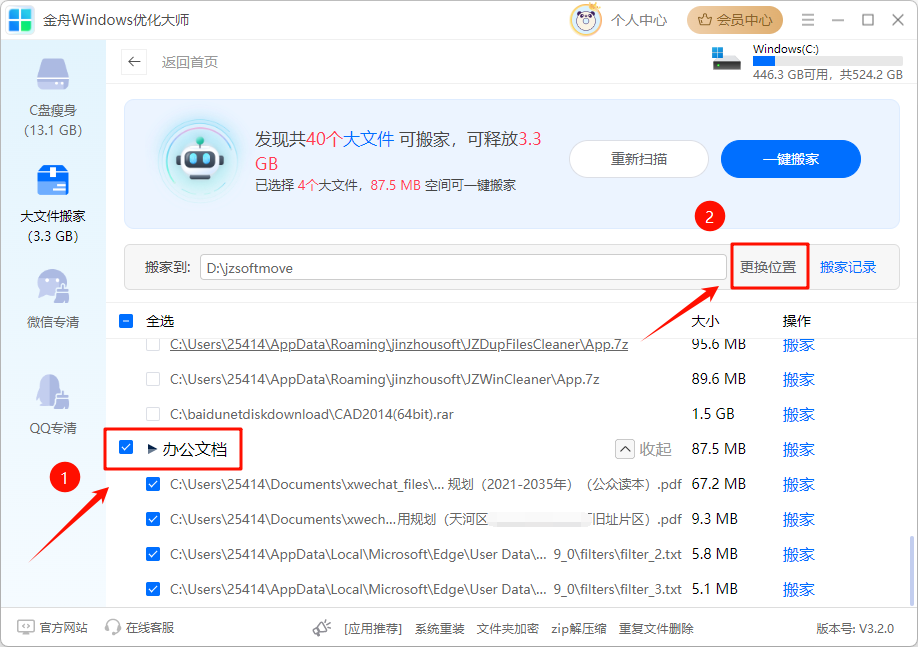Check the JZWinCleaner App.7z checkbox
Screen dimensions: 918x647
point(153,379)
